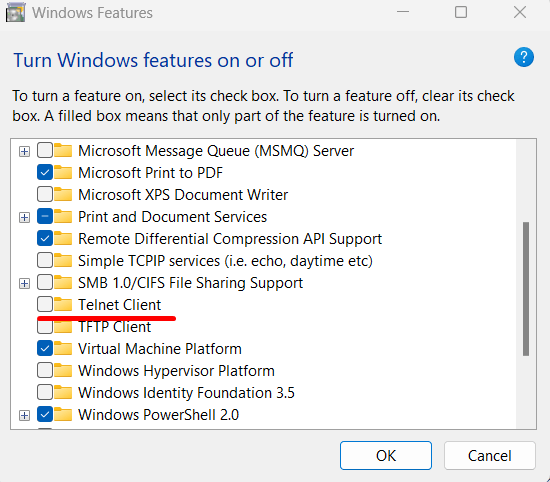The image size is (550, 482).
Task: Select the TFTP Client label
Action: point(114,327)
